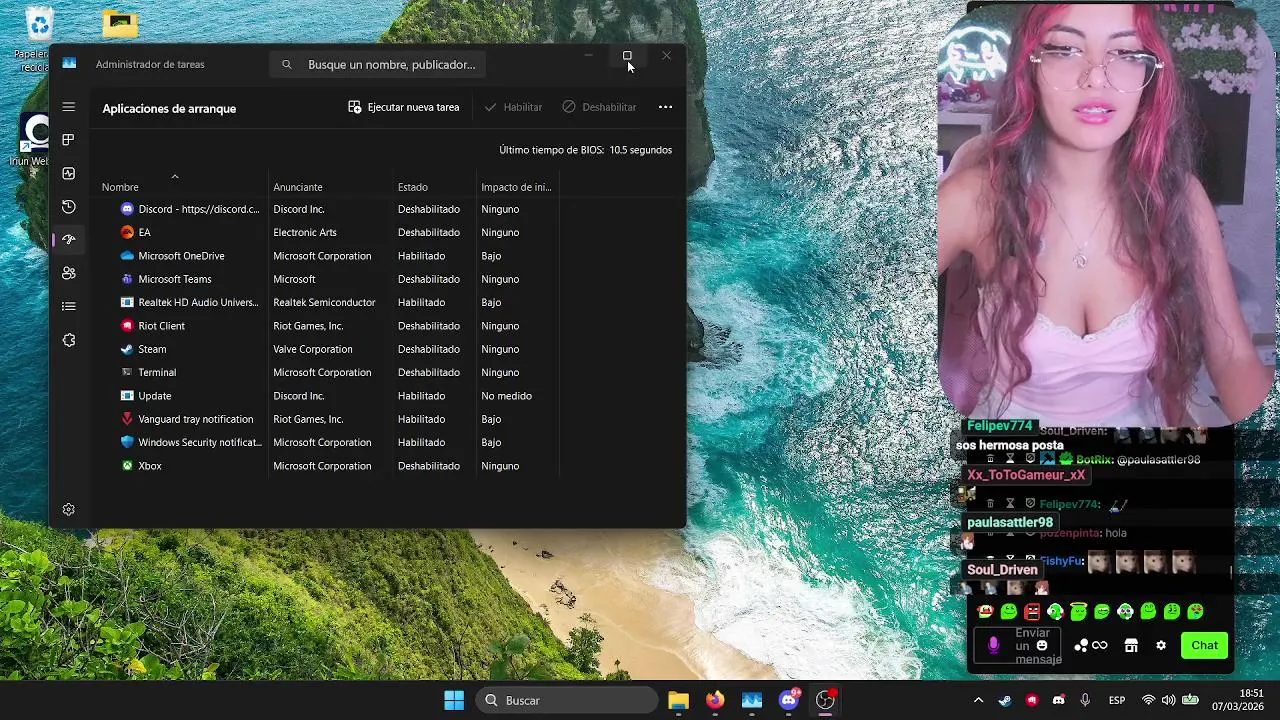Open App history icon in Task Manager sidebar
1280x720 pixels.
tap(68, 207)
